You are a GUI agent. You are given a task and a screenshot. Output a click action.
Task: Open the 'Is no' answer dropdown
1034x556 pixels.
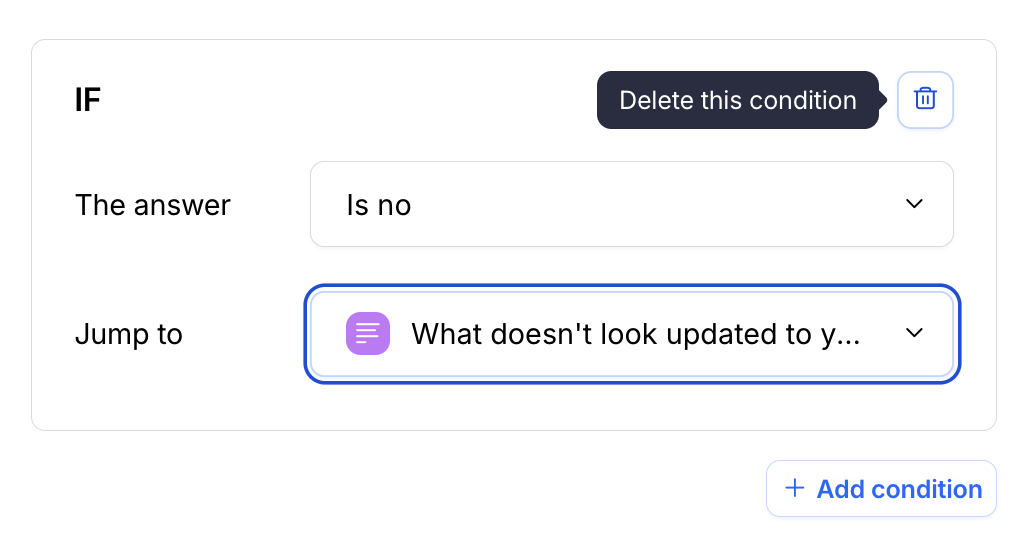[631, 204]
